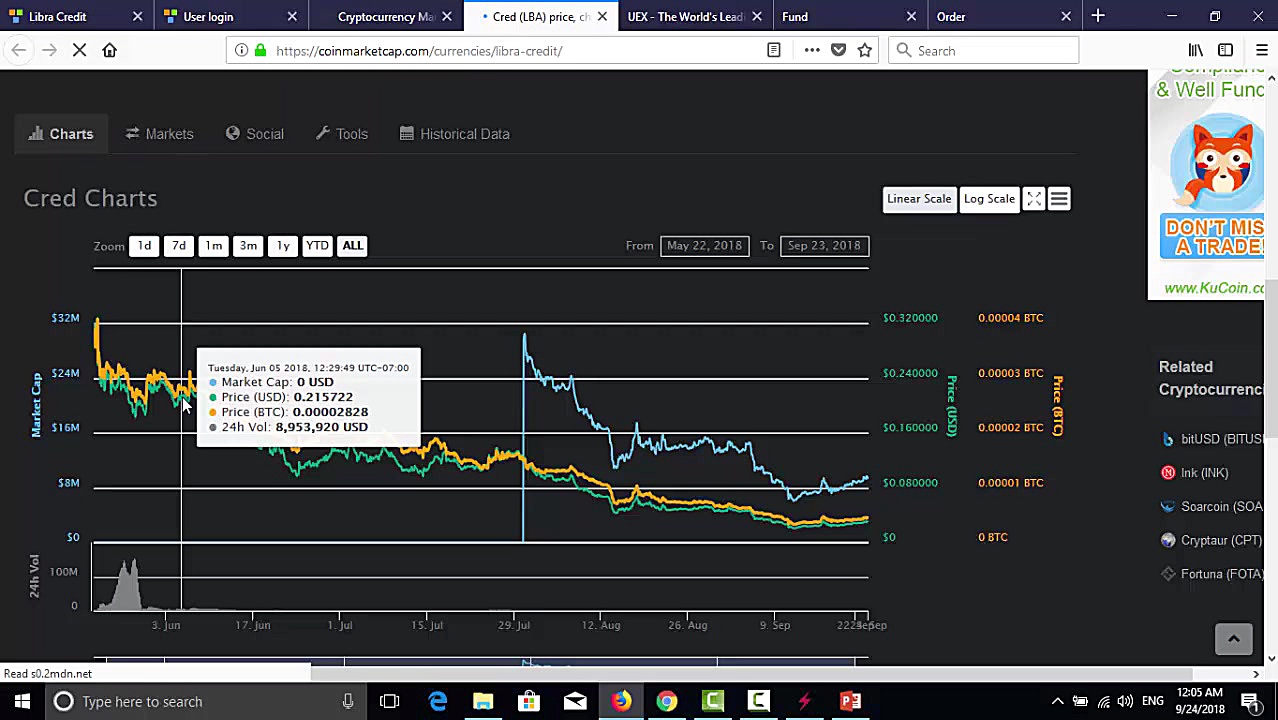Viewport: 1278px width, 720px height.
Task: Open the Markets section tab
Action: [x=159, y=134]
